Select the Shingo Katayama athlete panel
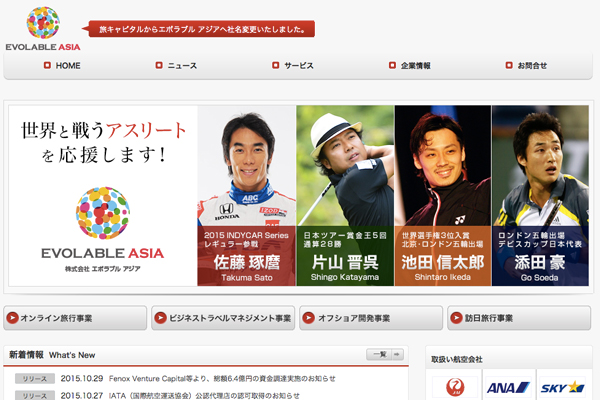The height and width of the screenshot is (400, 600). pyautogui.click(x=345, y=196)
